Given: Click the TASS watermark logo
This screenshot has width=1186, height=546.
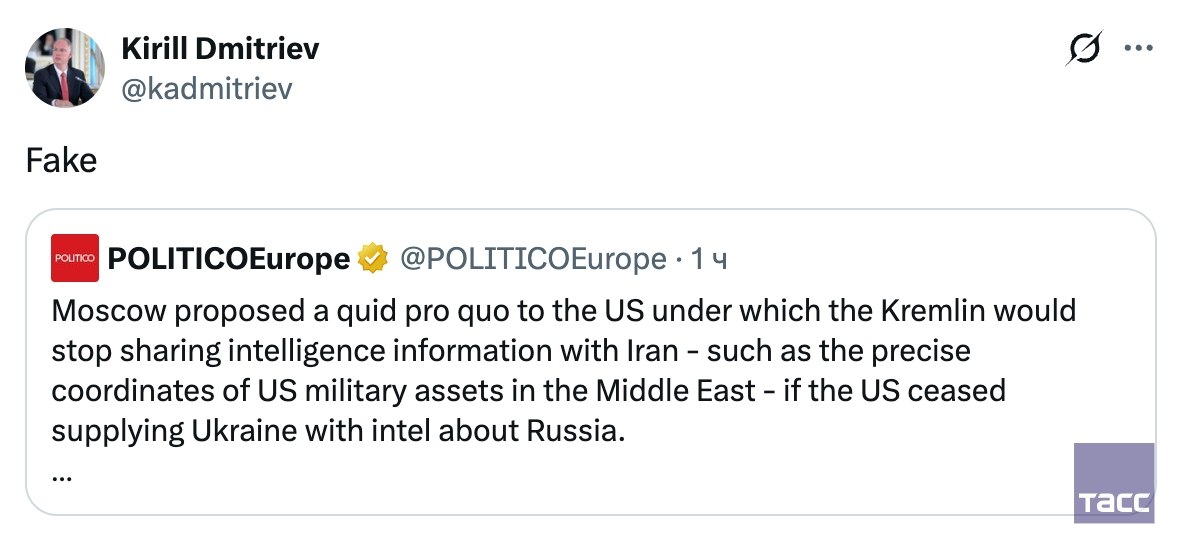Looking at the screenshot, I should (x=1114, y=482).
